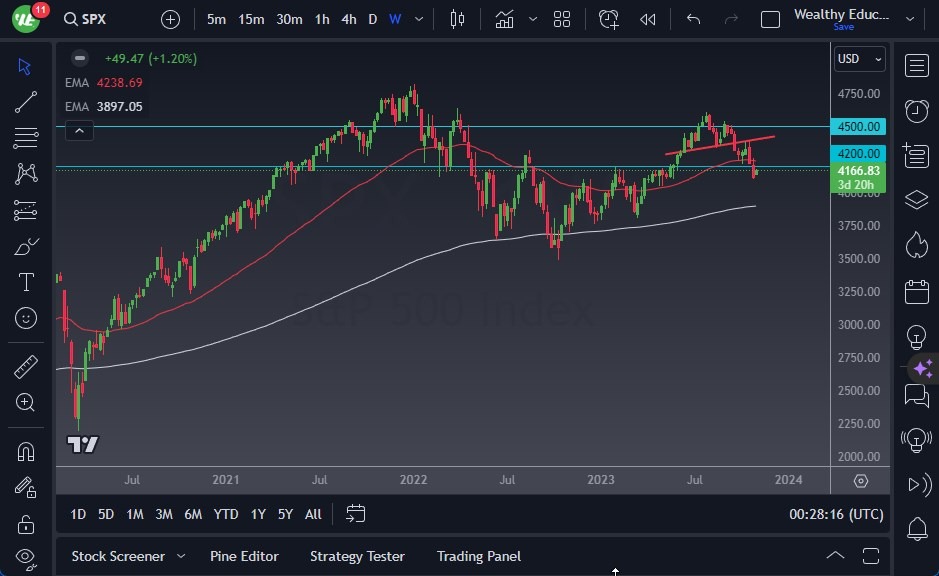Open the USD currency dropdown
Screen dimensions: 939x576
tap(858, 59)
